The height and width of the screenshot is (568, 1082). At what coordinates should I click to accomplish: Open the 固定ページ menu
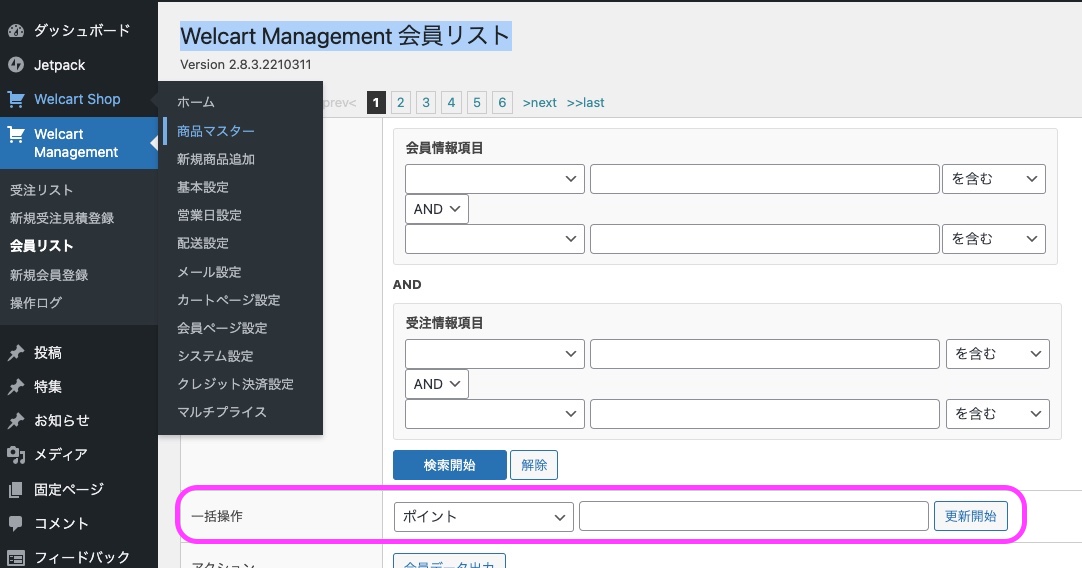(69, 489)
